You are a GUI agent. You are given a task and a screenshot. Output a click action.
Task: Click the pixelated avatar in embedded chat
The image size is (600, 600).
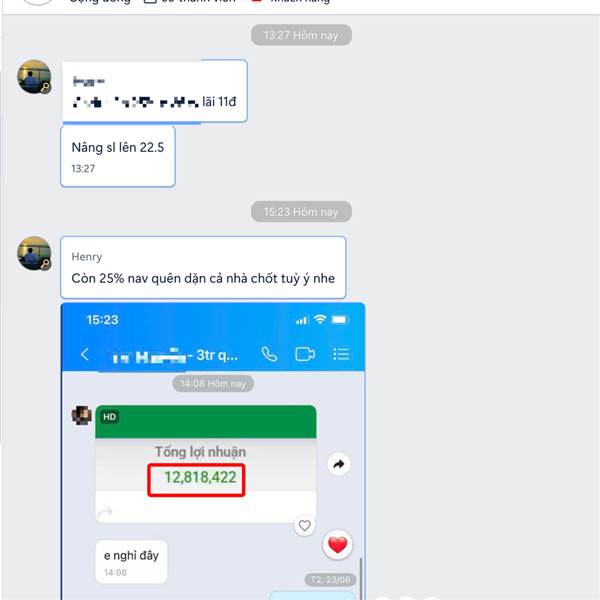coord(82,415)
